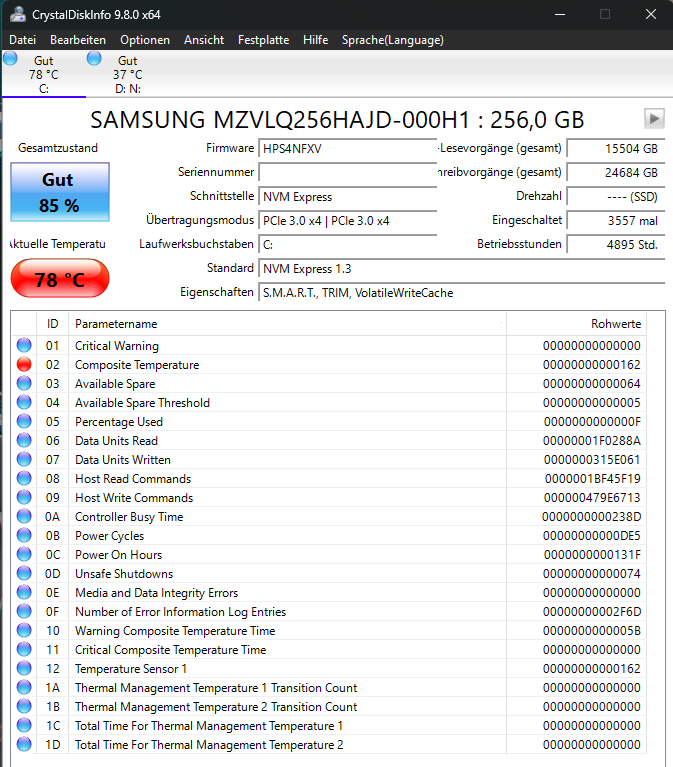The width and height of the screenshot is (673, 767).
Task: Click the Schreibvorgänge value 24684 GB
Action: pos(616,173)
